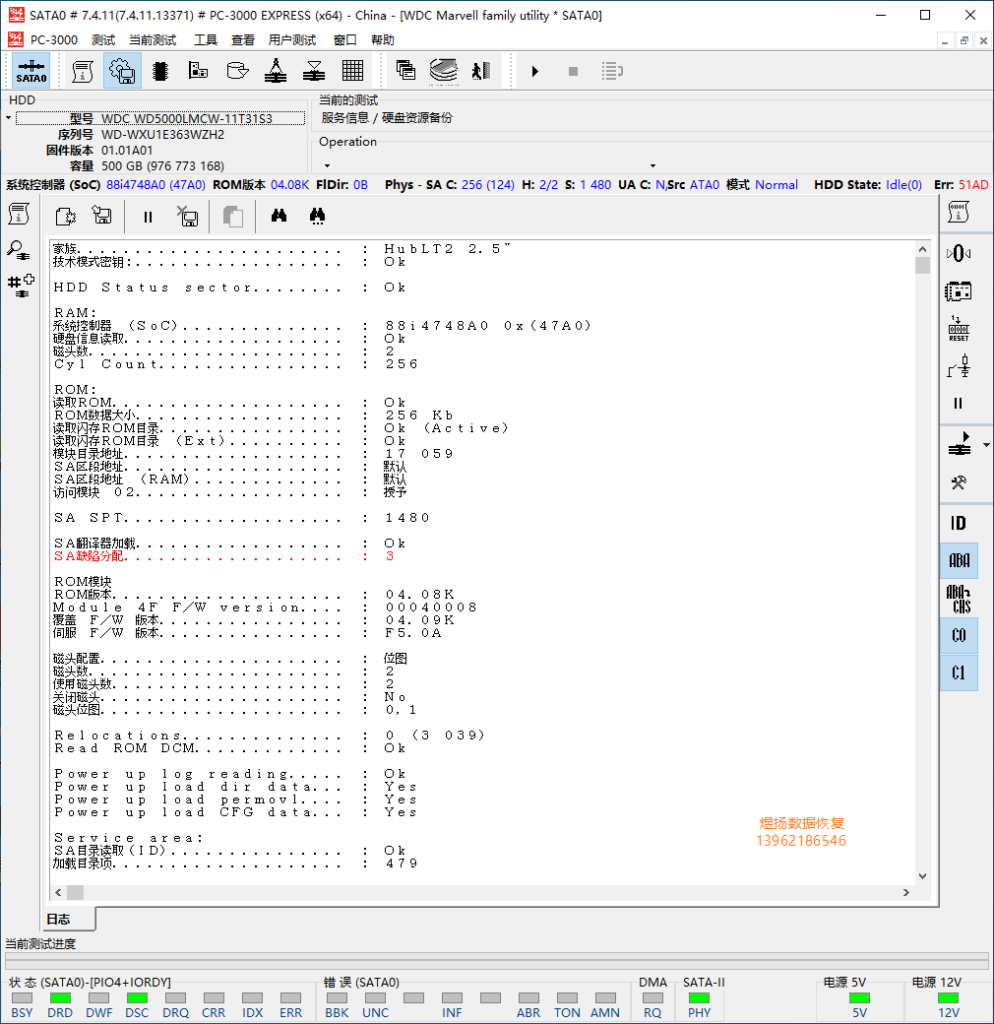Click the left sidebar hash plus icon
The height and width of the screenshot is (1024, 994).
[20, 285]
